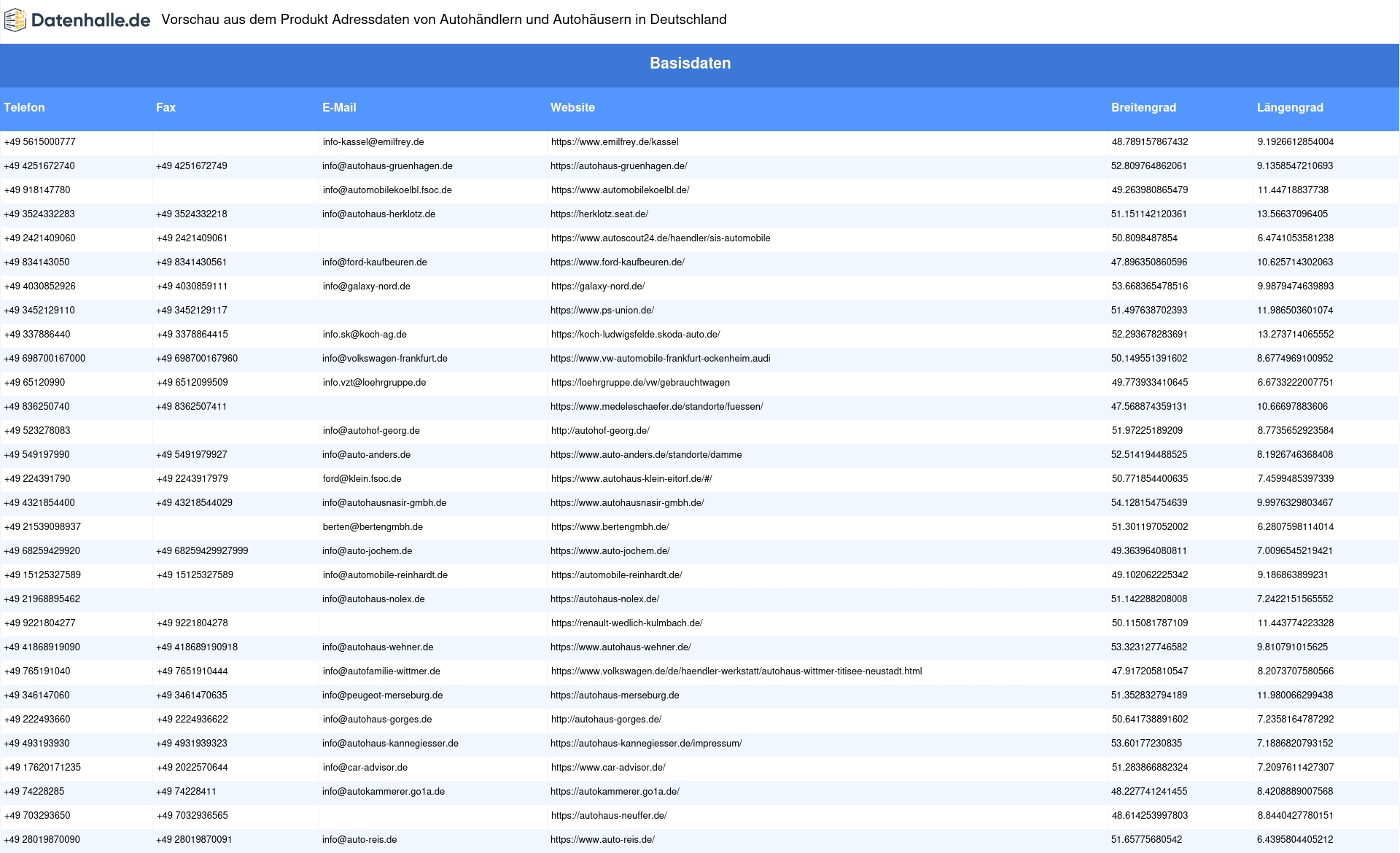Click the auto-anders.de standorte damme URL
Screen dimensions: 1400x853
(646, 455)
